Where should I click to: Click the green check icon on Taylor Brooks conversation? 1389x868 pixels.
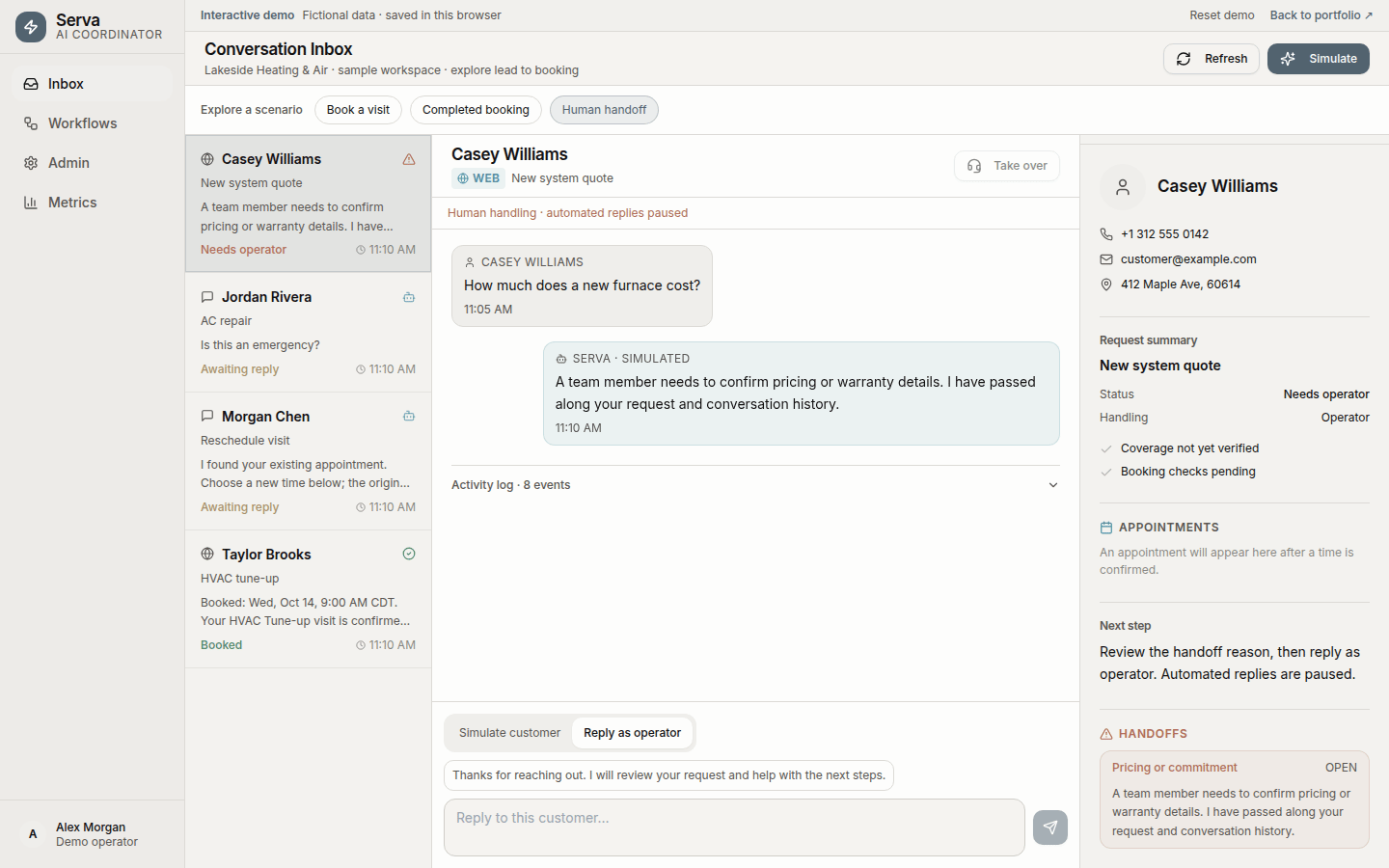click(409, 554)
